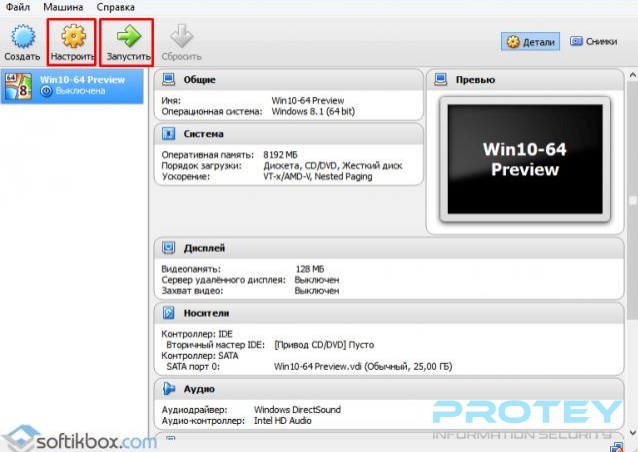Click the Общие section icon
This screenshot has width=638, height=452.
point(167,80)
